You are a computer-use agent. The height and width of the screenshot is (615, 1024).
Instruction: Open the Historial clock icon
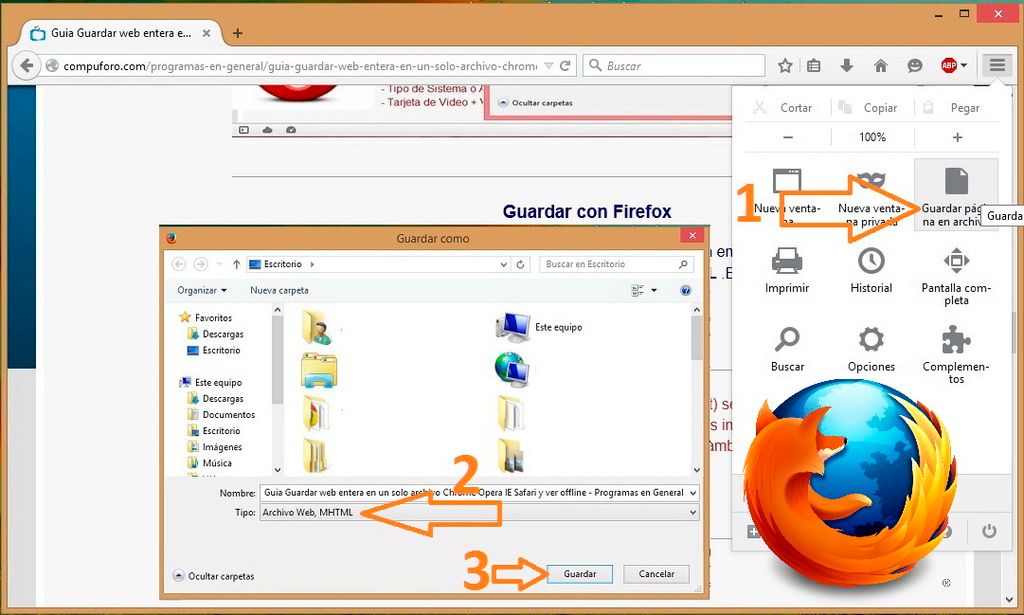871,260
